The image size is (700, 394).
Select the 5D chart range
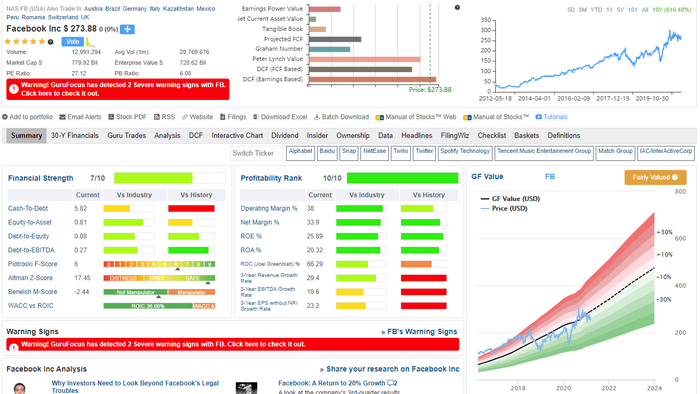click(571, 10)
